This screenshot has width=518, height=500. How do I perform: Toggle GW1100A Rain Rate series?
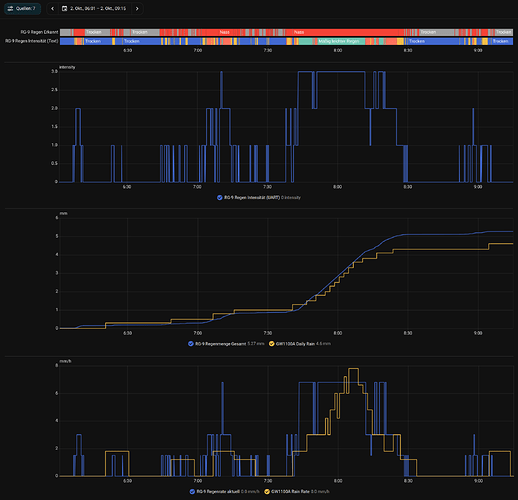[x=267, y=492]
